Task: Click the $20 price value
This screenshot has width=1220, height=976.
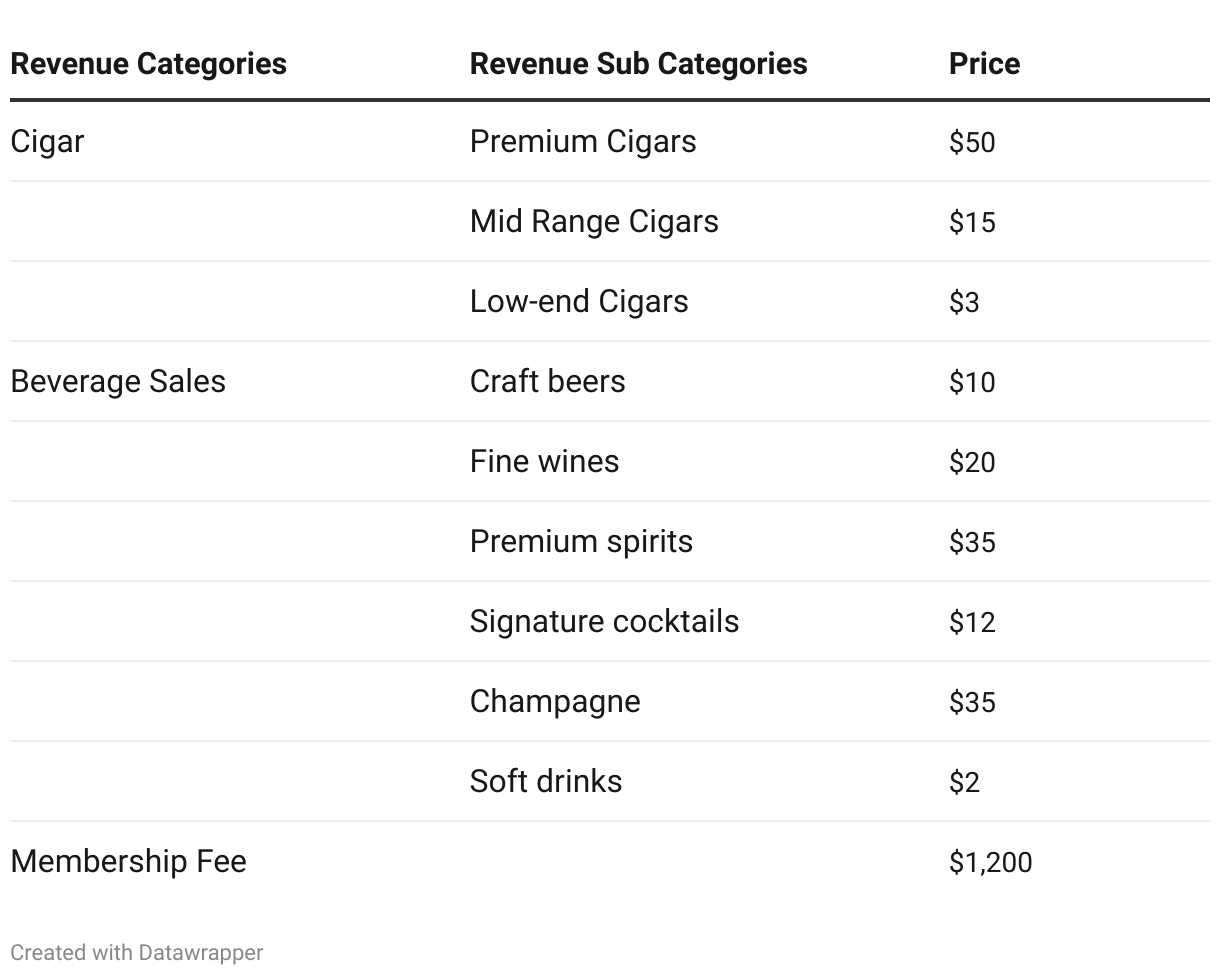Action: point(972,462)
